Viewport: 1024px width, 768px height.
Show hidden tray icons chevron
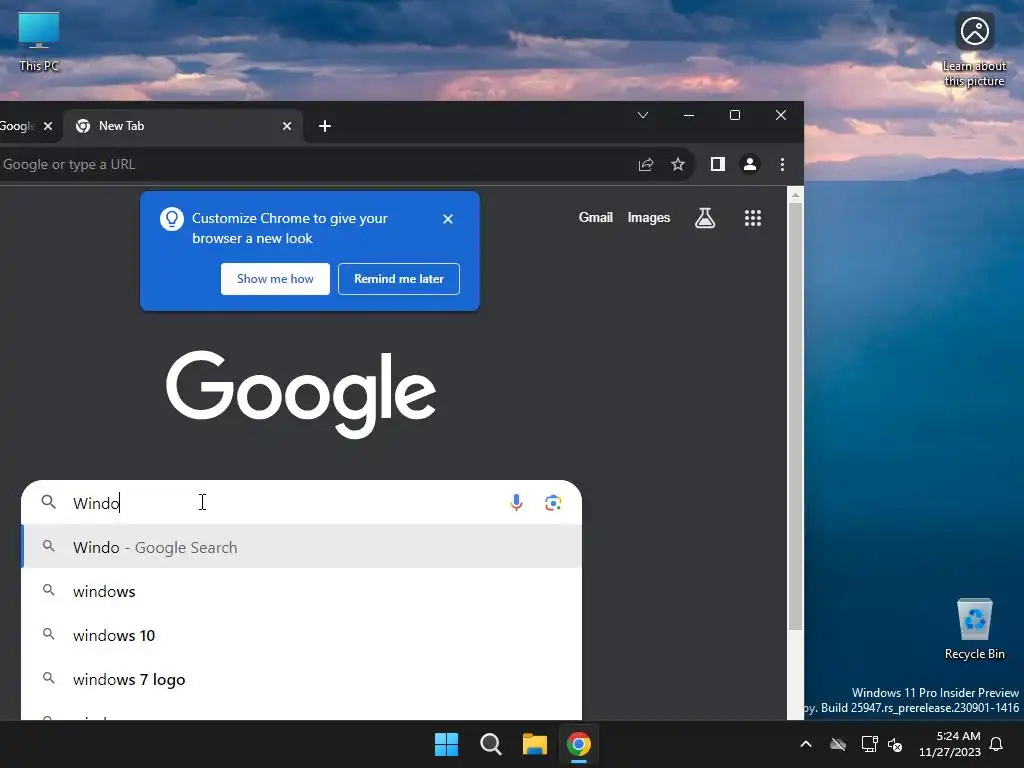pyautogui.click(x=806, y=744)
